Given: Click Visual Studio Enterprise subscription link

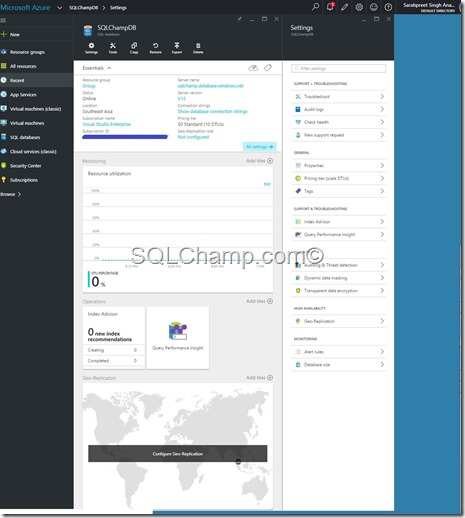Looking at the screenshot, I should click(107, 124).
